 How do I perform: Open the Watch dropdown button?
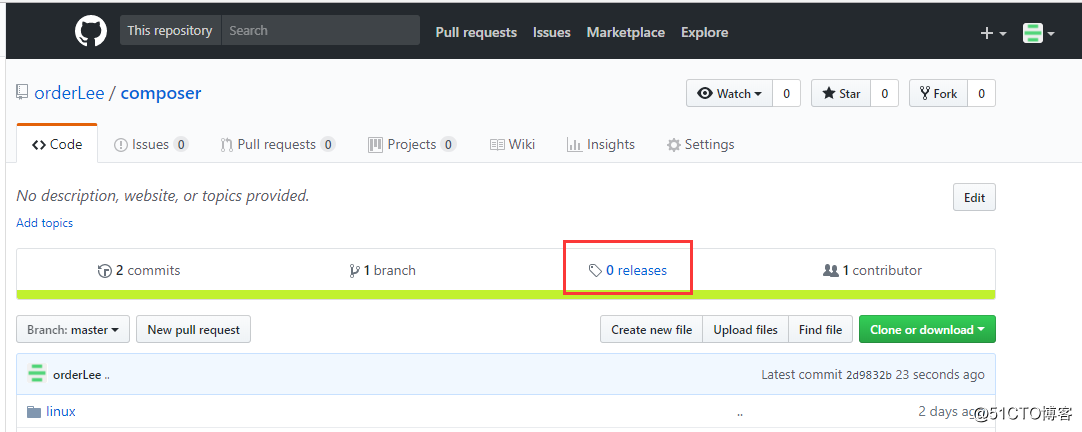729,93
